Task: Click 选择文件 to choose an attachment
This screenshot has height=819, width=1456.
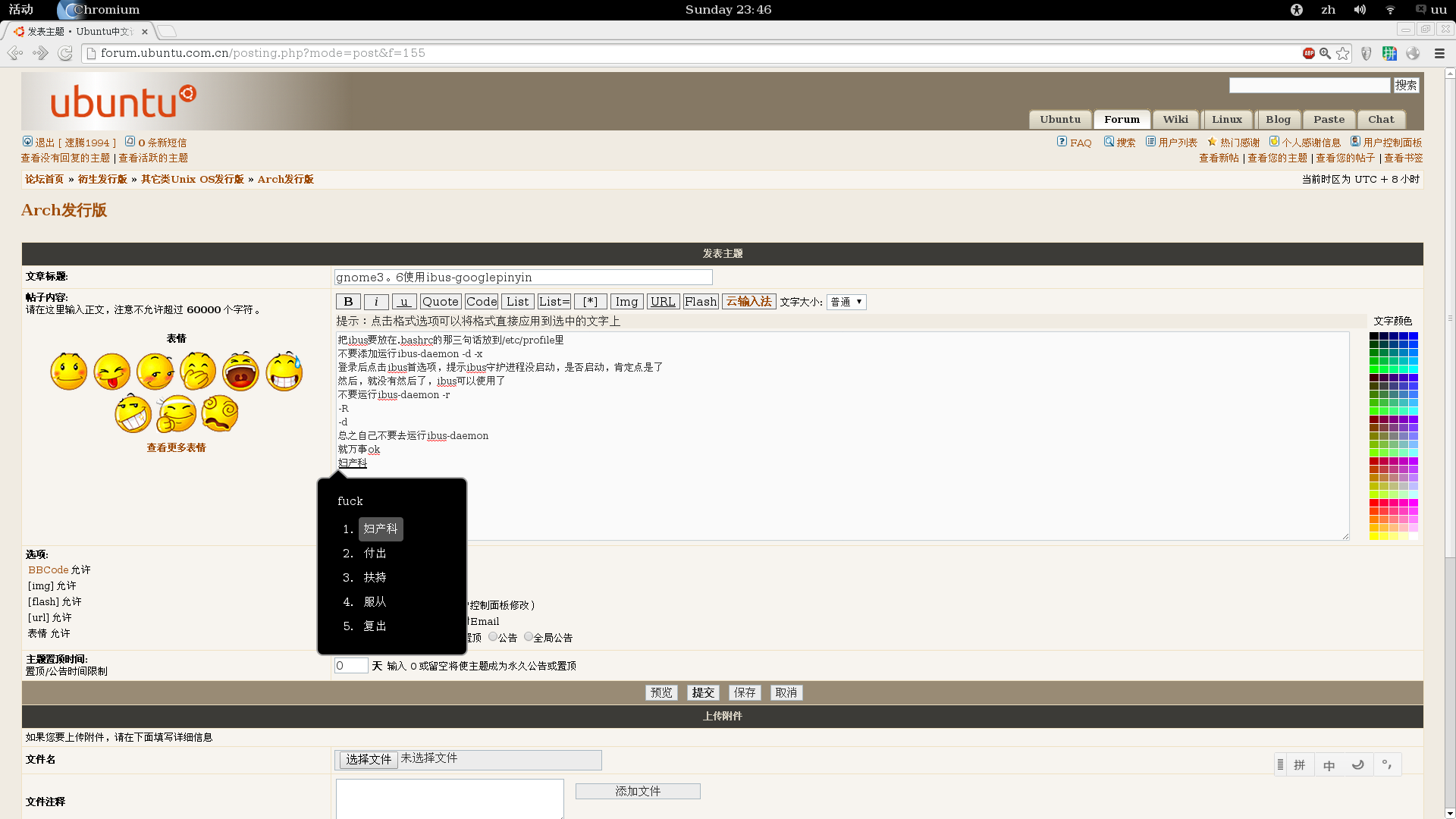Action: click(369, 760)
